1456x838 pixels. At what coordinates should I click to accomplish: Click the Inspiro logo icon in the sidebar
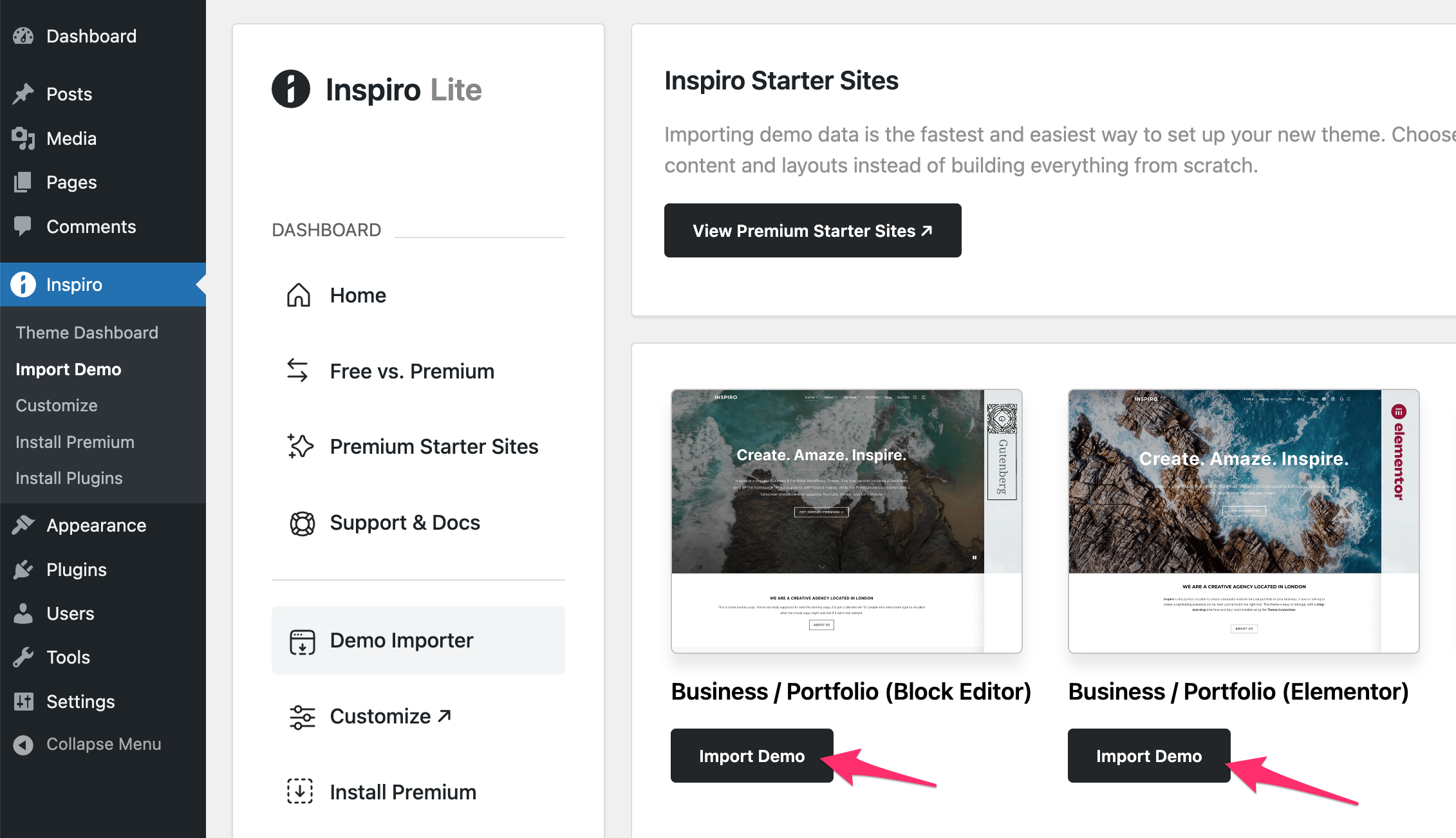click(23, 284)
